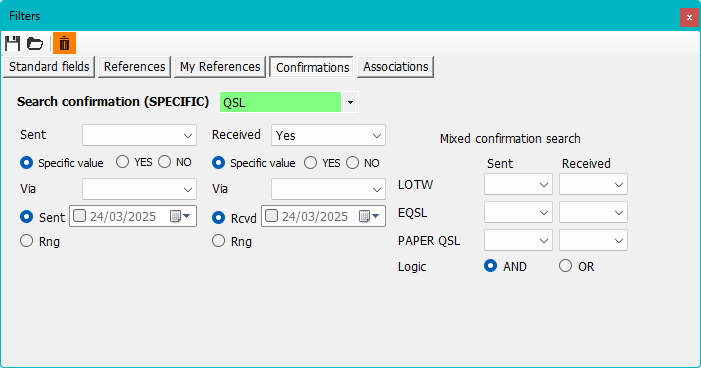701x368 pixels.
Task: Select Specific value radio under Sent
Action: 27,163
